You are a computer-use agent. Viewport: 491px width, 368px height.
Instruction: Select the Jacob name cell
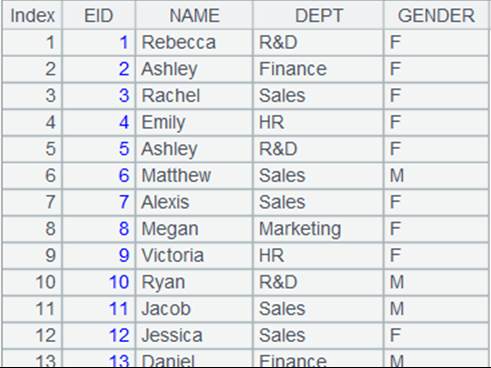194,309
